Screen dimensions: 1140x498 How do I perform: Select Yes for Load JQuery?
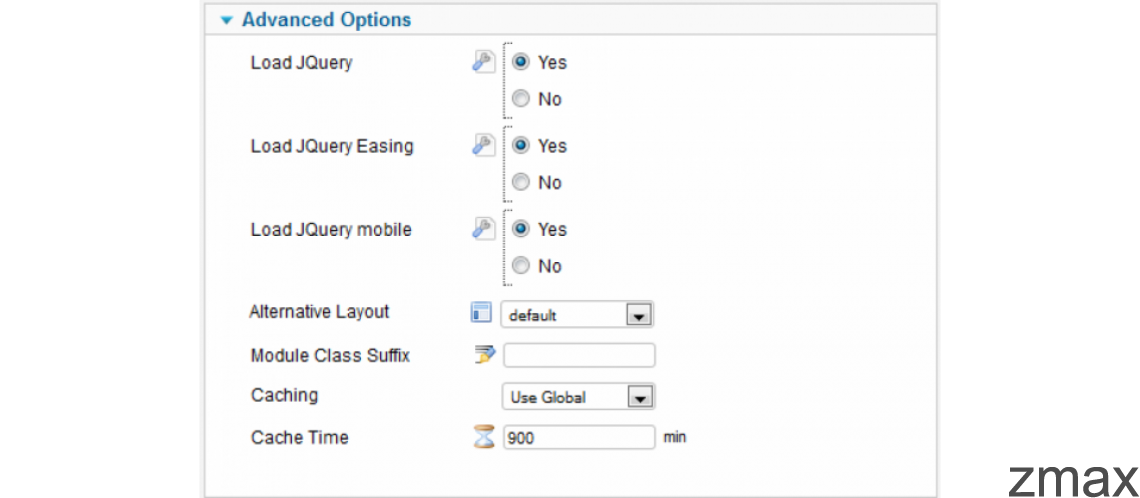(x=521, y=62)
